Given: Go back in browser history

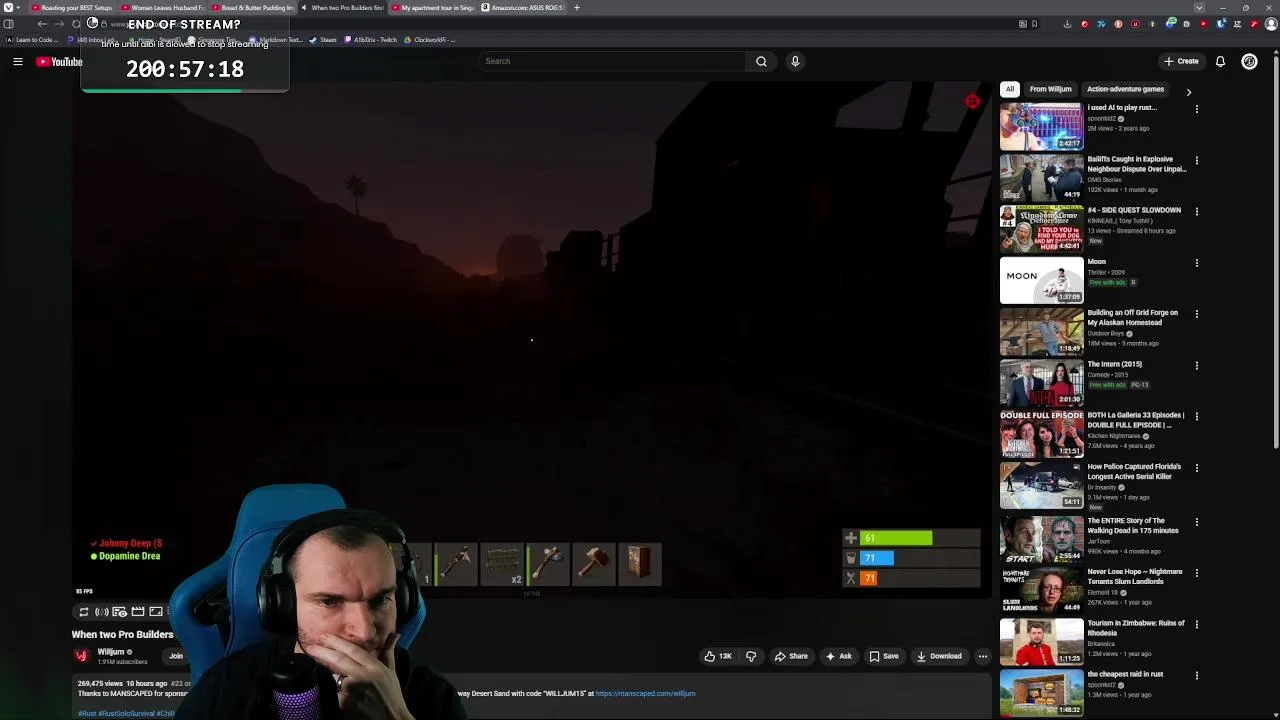Looking at the screenshot, I should [42, 24].
